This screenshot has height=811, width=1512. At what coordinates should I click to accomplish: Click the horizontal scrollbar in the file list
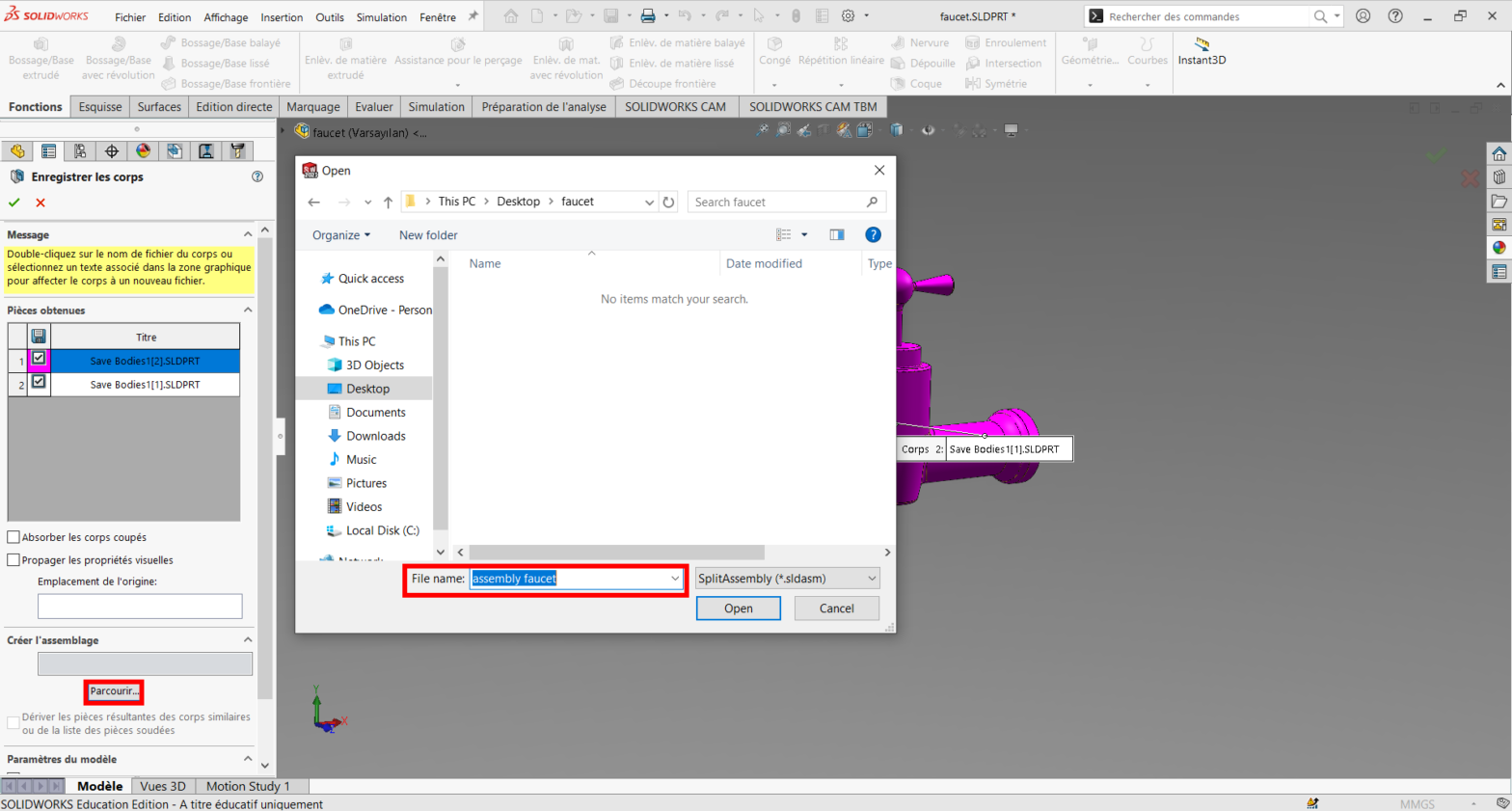617,553
